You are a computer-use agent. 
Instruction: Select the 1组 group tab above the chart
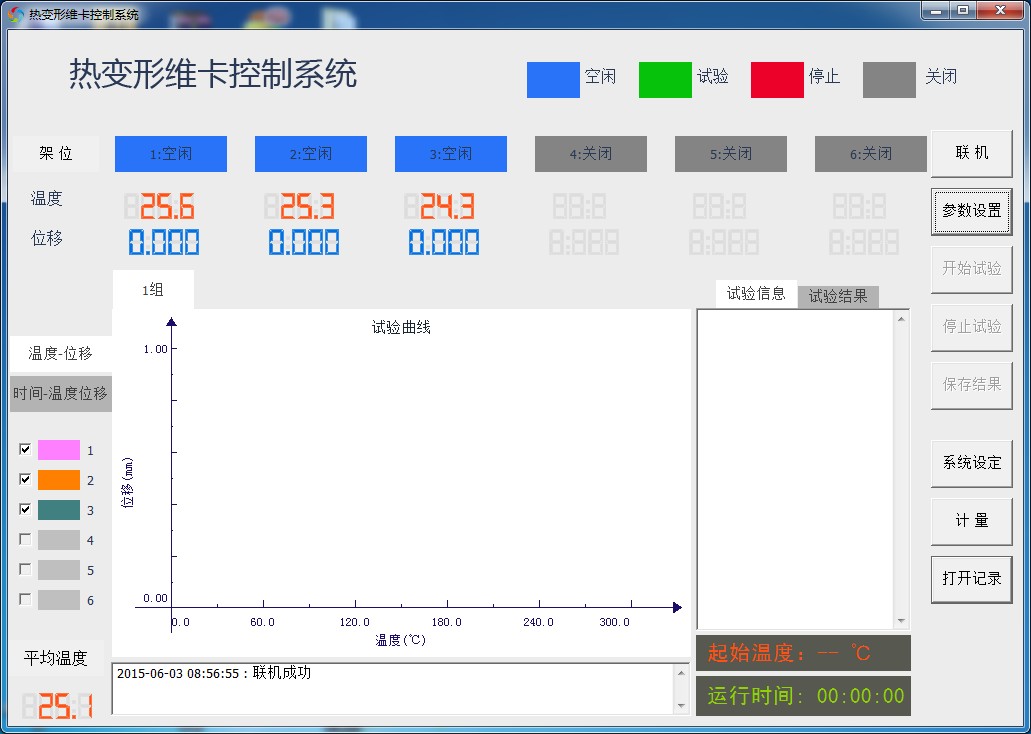pyautogui.click(x=153, y=290)
